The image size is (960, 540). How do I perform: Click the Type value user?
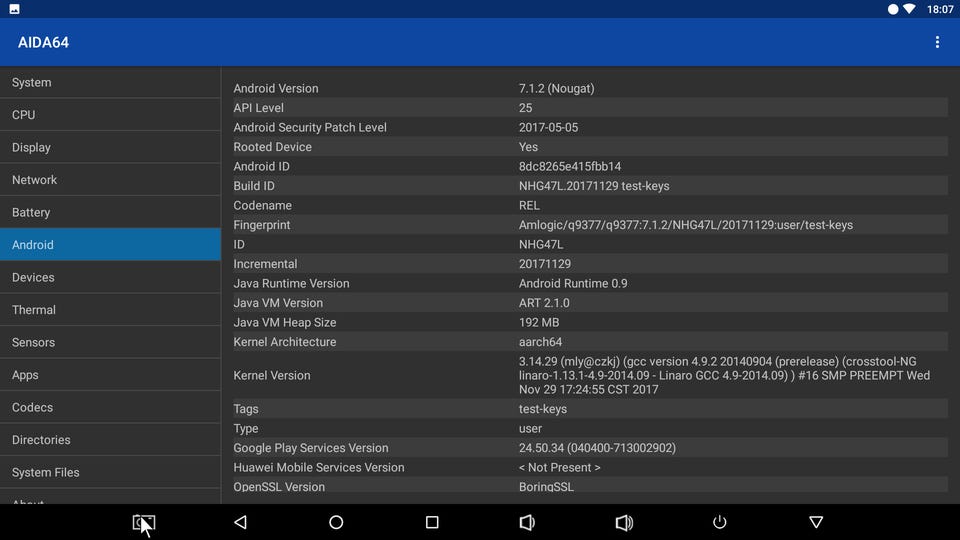pos(530,429)
